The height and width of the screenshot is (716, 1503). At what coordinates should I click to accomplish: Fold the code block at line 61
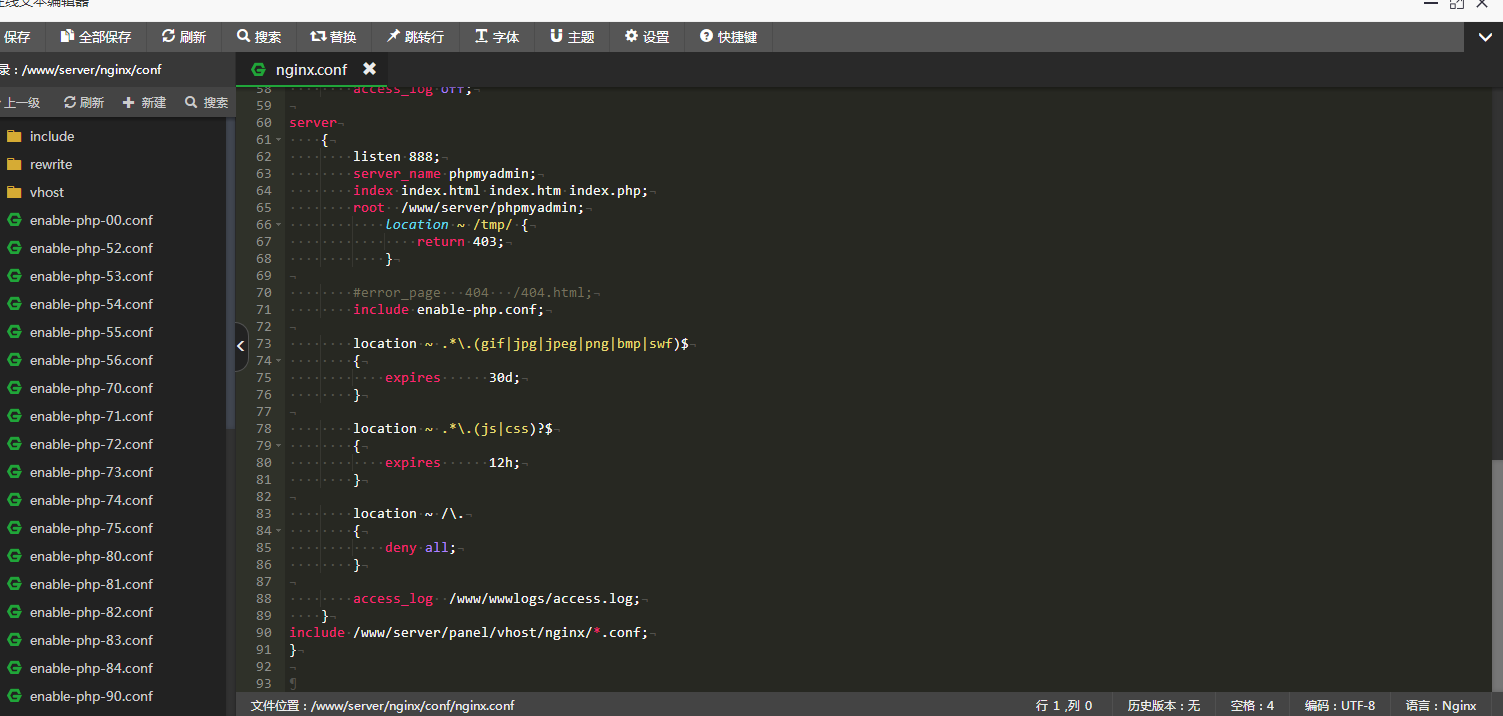(x=279, y=140)
